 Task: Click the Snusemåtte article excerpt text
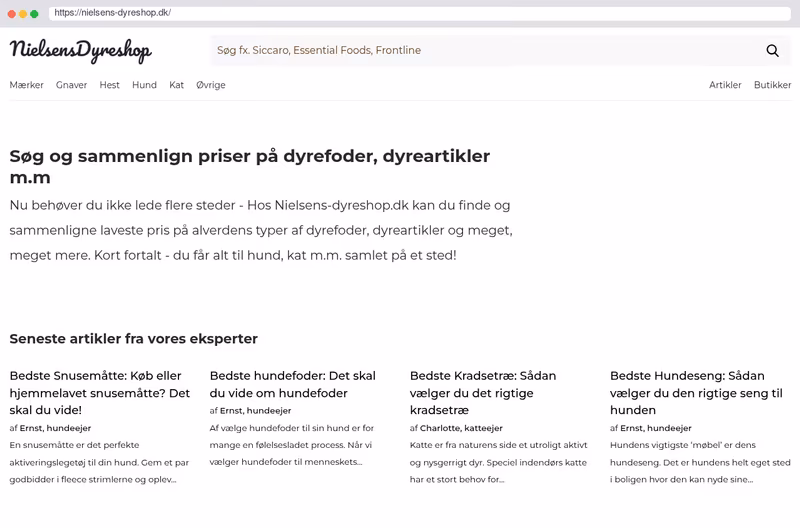click(x=99, y=462)
